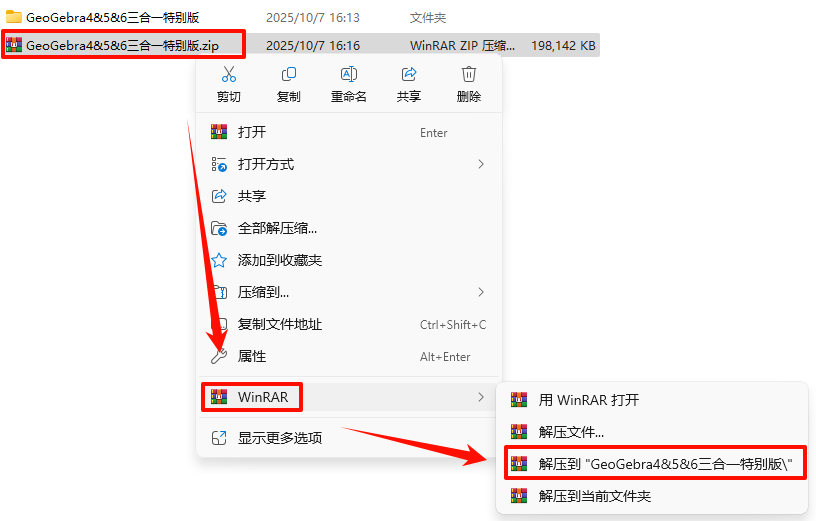Click the star icon for 添加到收藏夹
Viewport: 816px width, 521px height.
coord(219,260)
